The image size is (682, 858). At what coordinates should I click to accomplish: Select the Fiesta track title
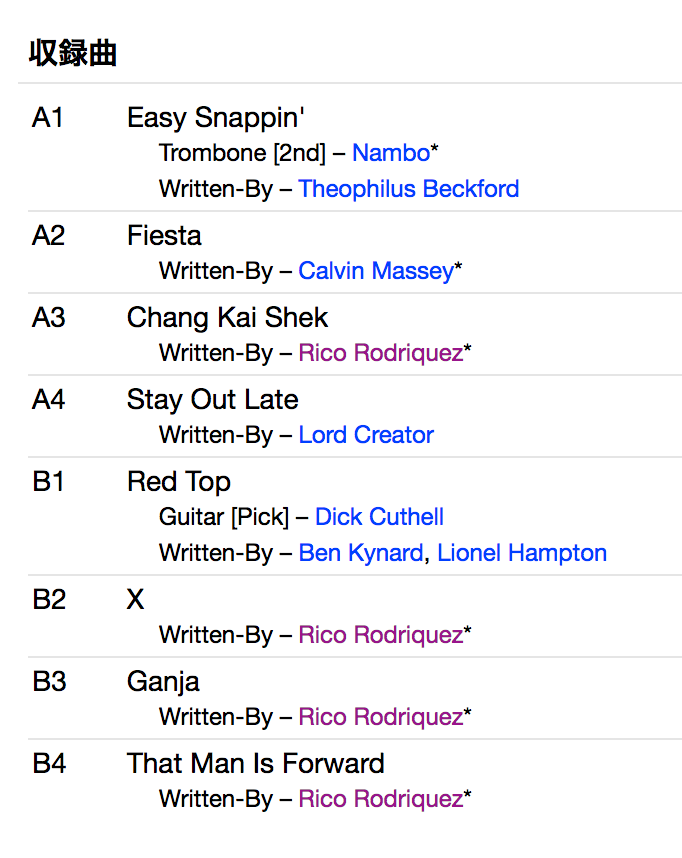coord(164,236)
